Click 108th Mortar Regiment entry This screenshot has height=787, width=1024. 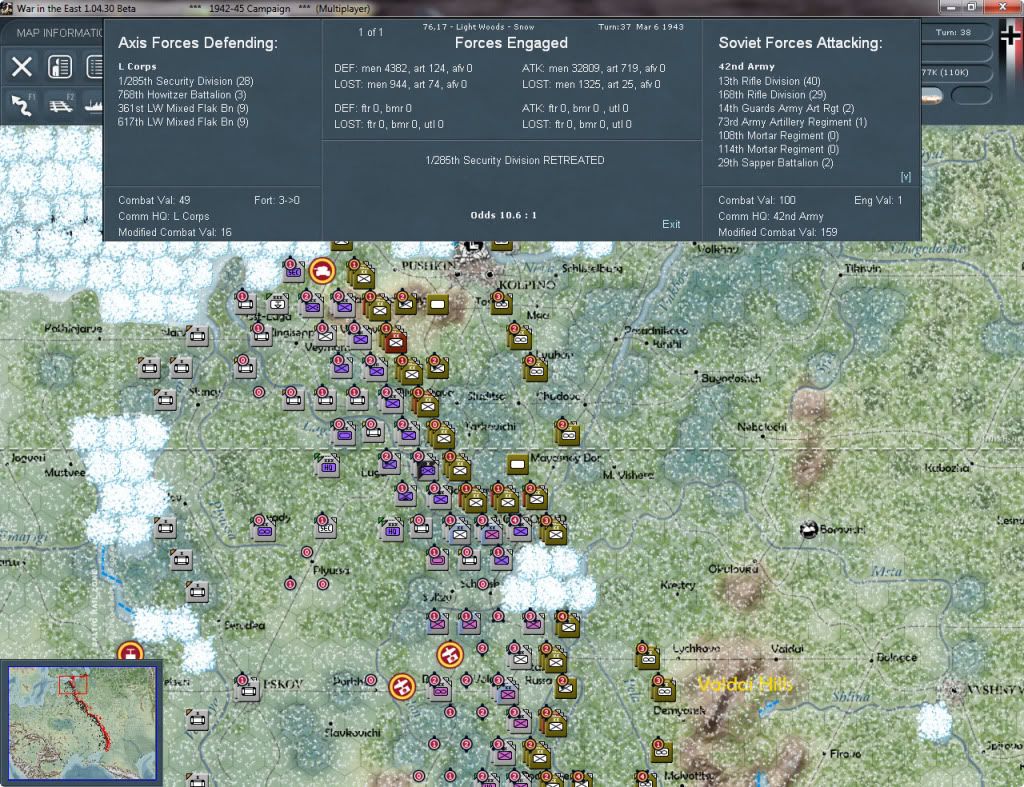coord(778,136)
